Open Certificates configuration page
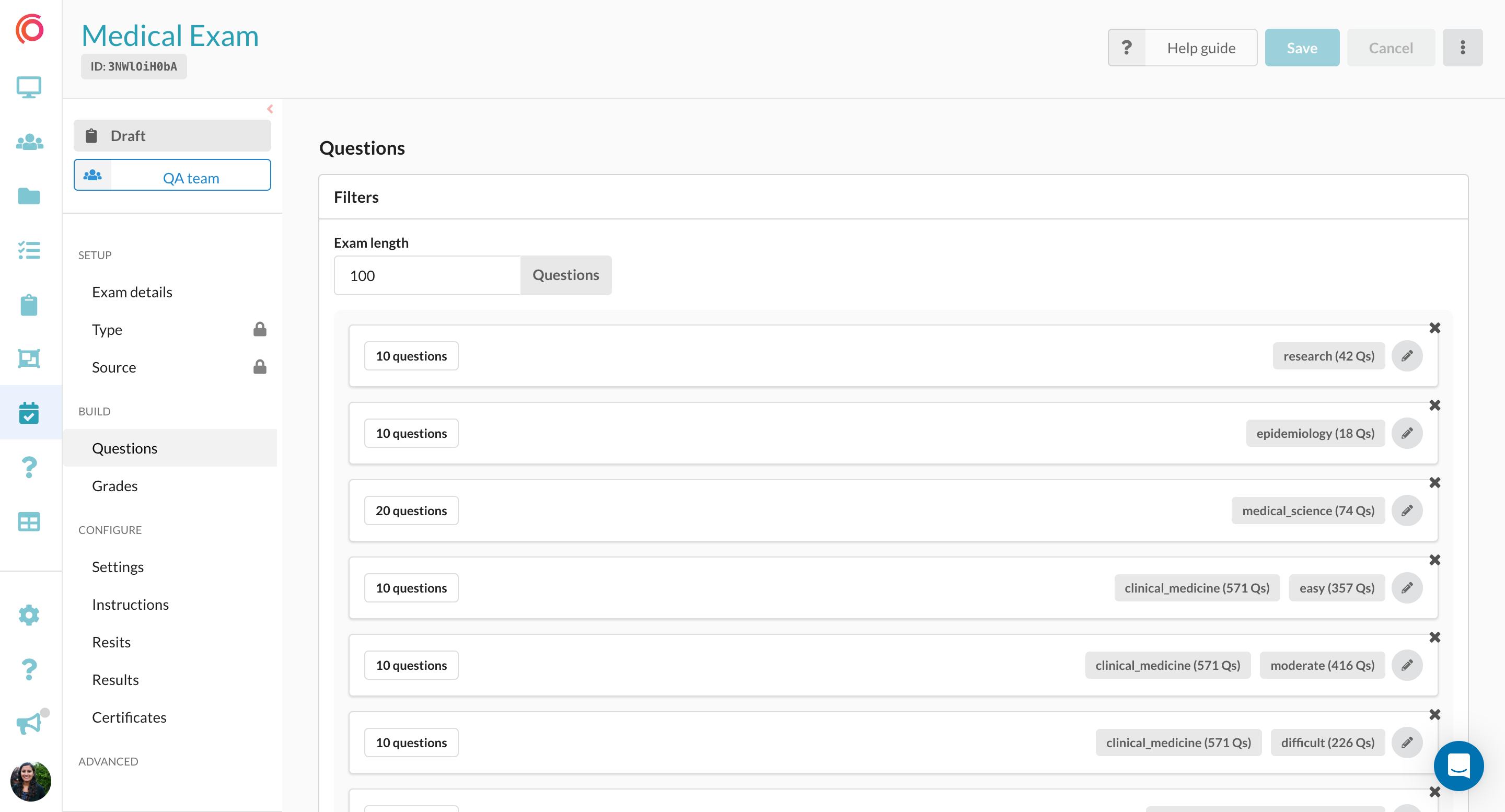The image size is (1505, 812). click(129, 717)
